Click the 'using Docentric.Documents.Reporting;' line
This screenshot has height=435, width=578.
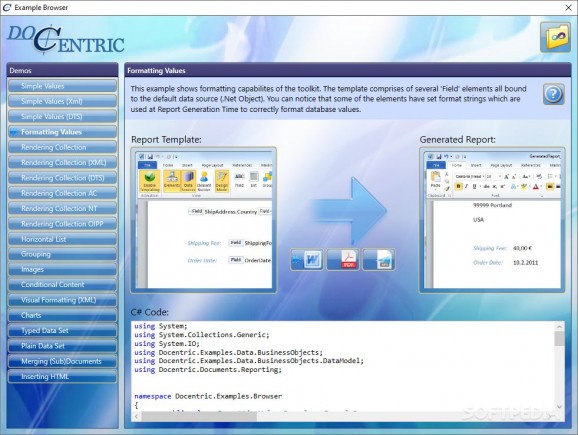tap(208, 369)
